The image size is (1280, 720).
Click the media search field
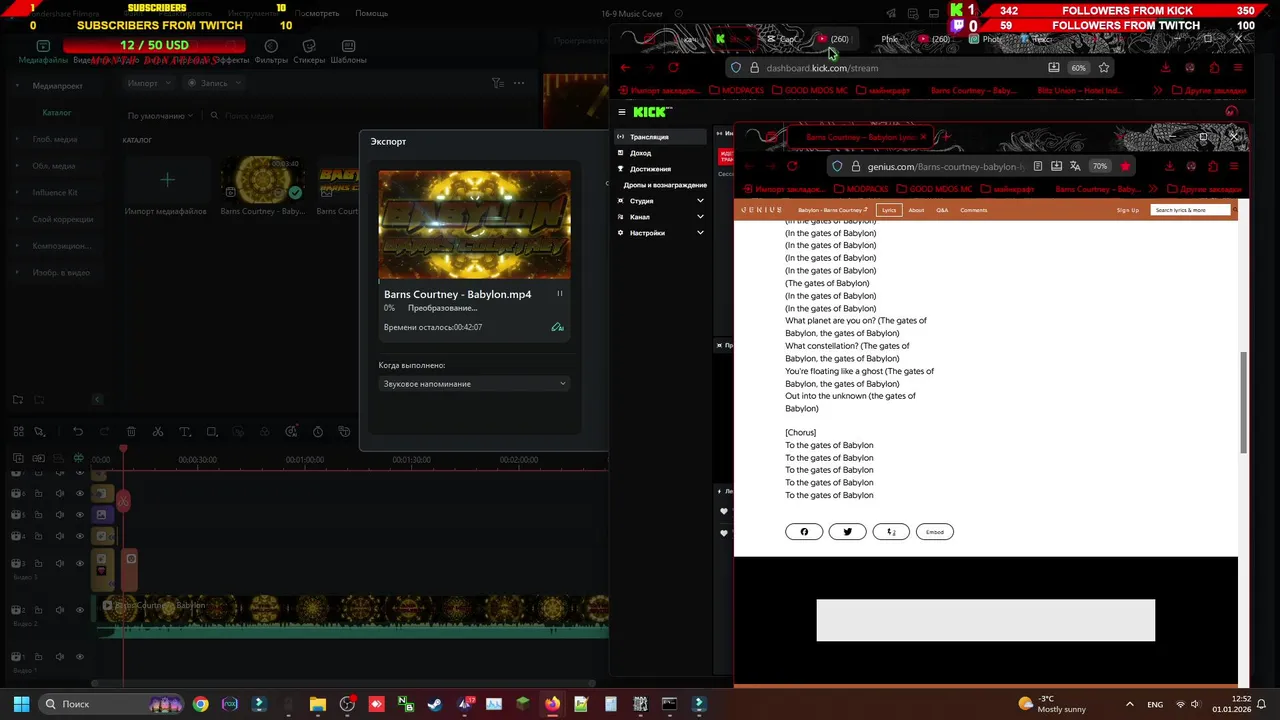250,116
